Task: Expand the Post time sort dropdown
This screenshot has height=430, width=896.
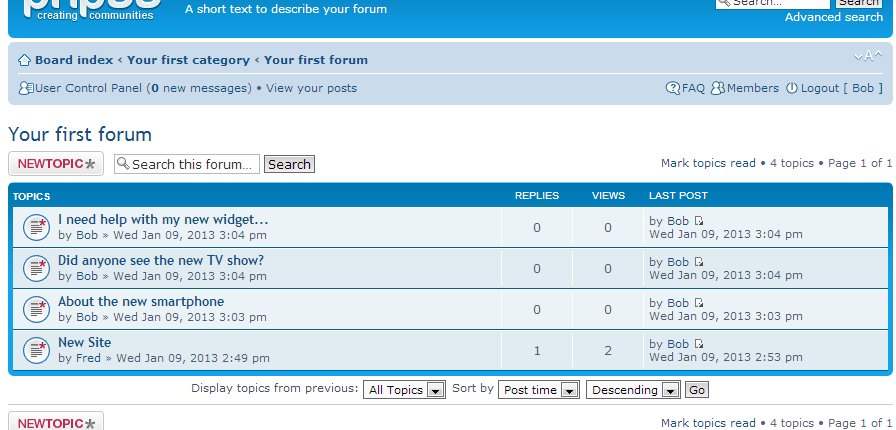Action: click(539, 390)
